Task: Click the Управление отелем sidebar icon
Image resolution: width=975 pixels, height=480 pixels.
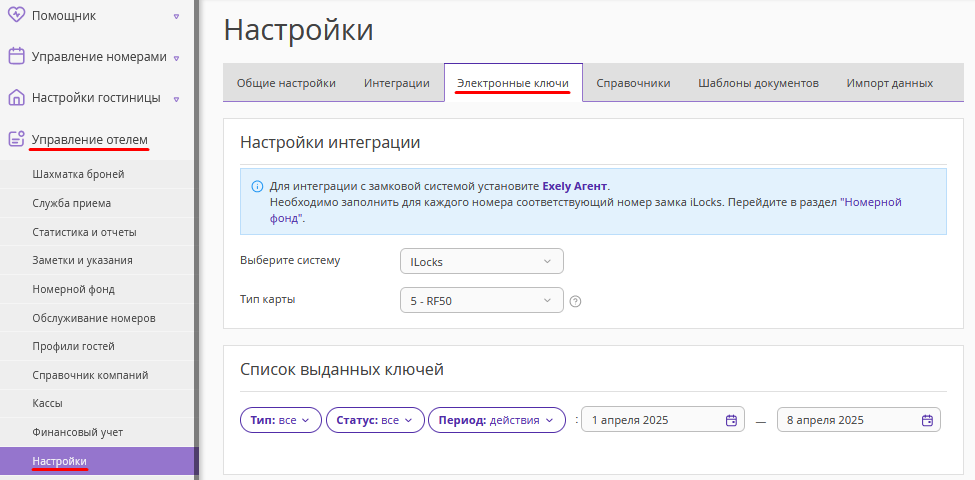Action: (16, 139)
